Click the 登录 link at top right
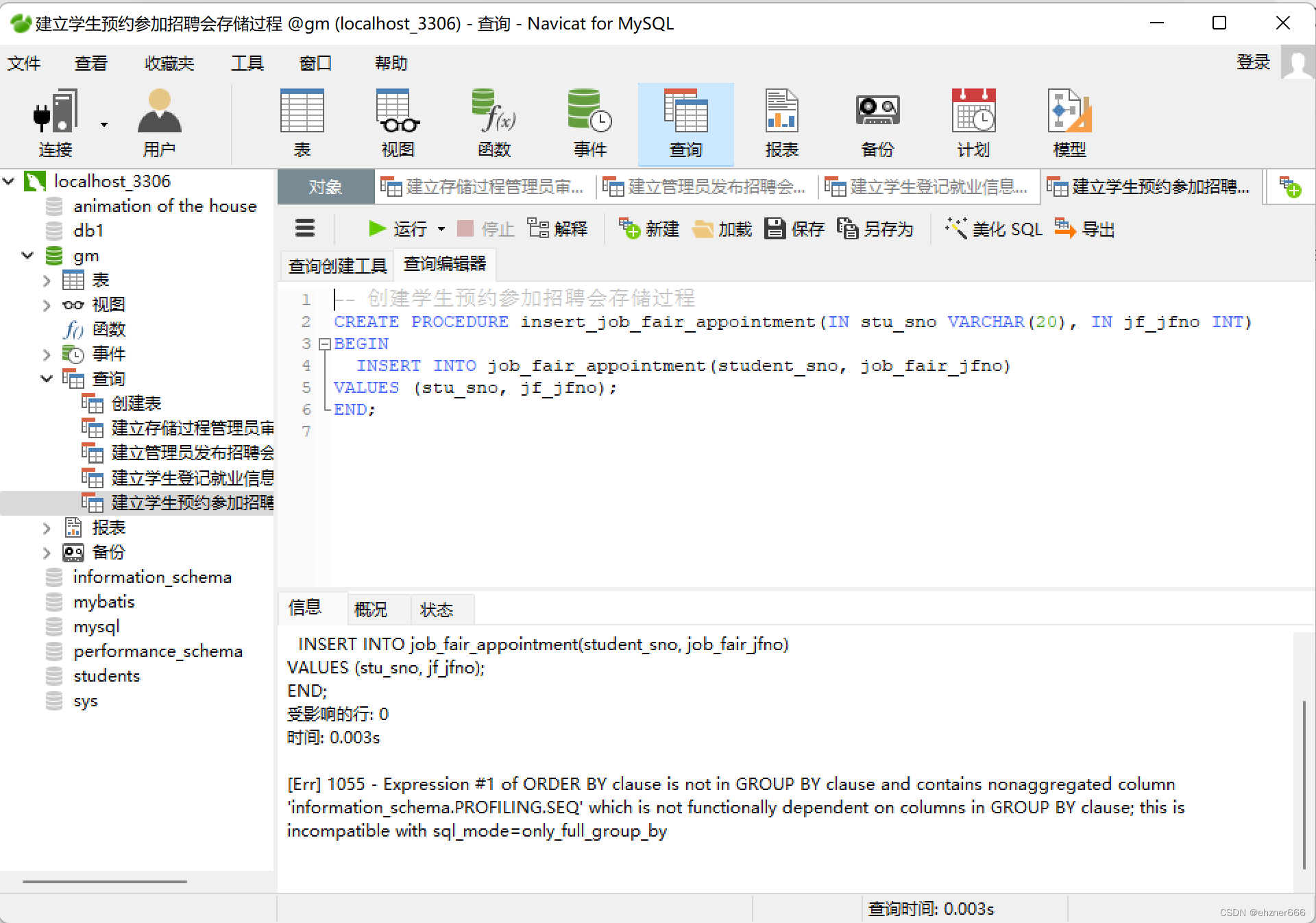The width and height of the screenshot is (1316, 923). pyautogui.click(x=1254, y=62)
